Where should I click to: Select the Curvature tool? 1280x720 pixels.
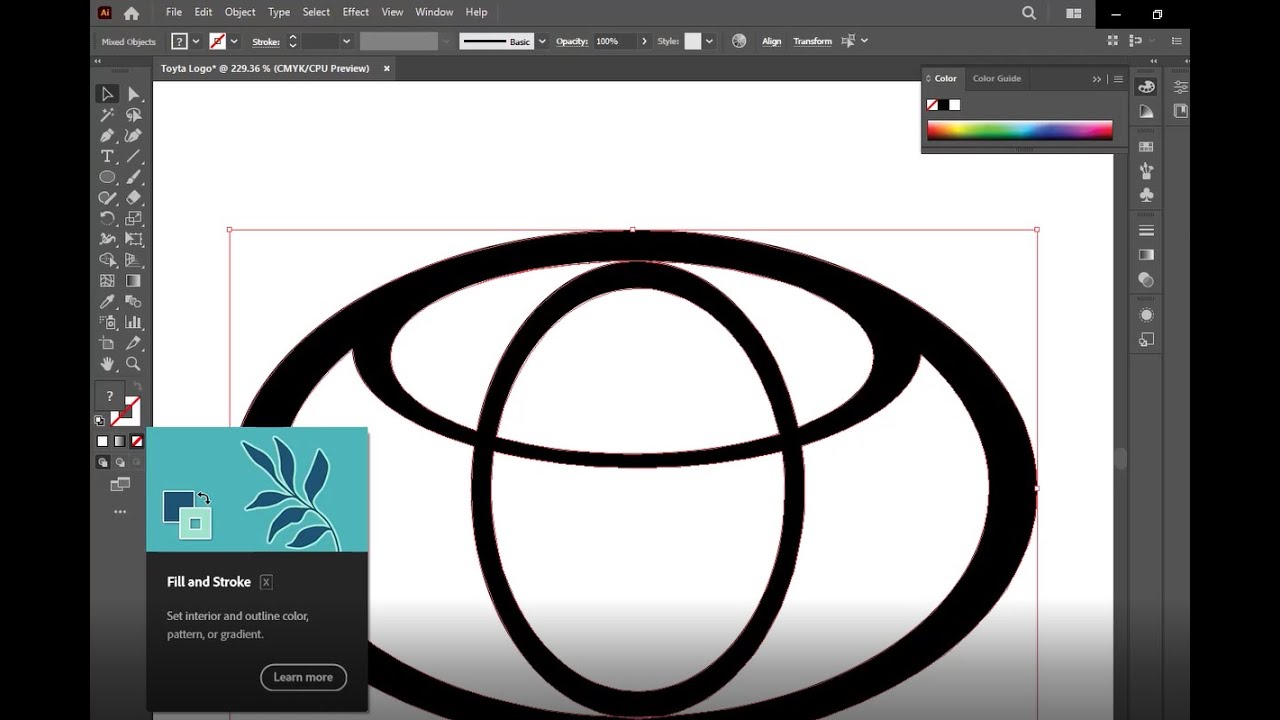[x=133, y=135]
